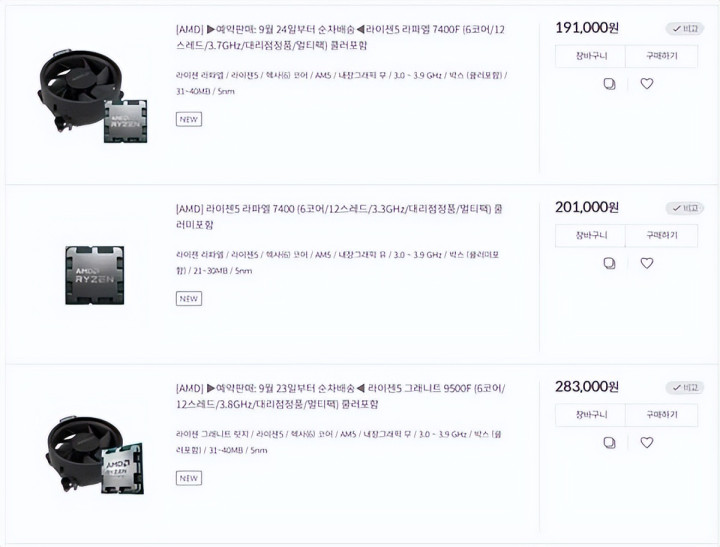
Task: Click 구매하기 for the 191,000원 product
Action: click(x=662, y=56)
